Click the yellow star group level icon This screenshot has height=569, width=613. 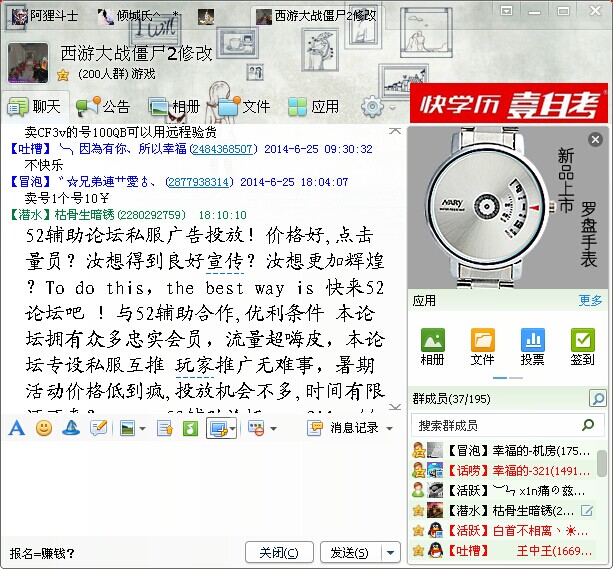point(63,74)
